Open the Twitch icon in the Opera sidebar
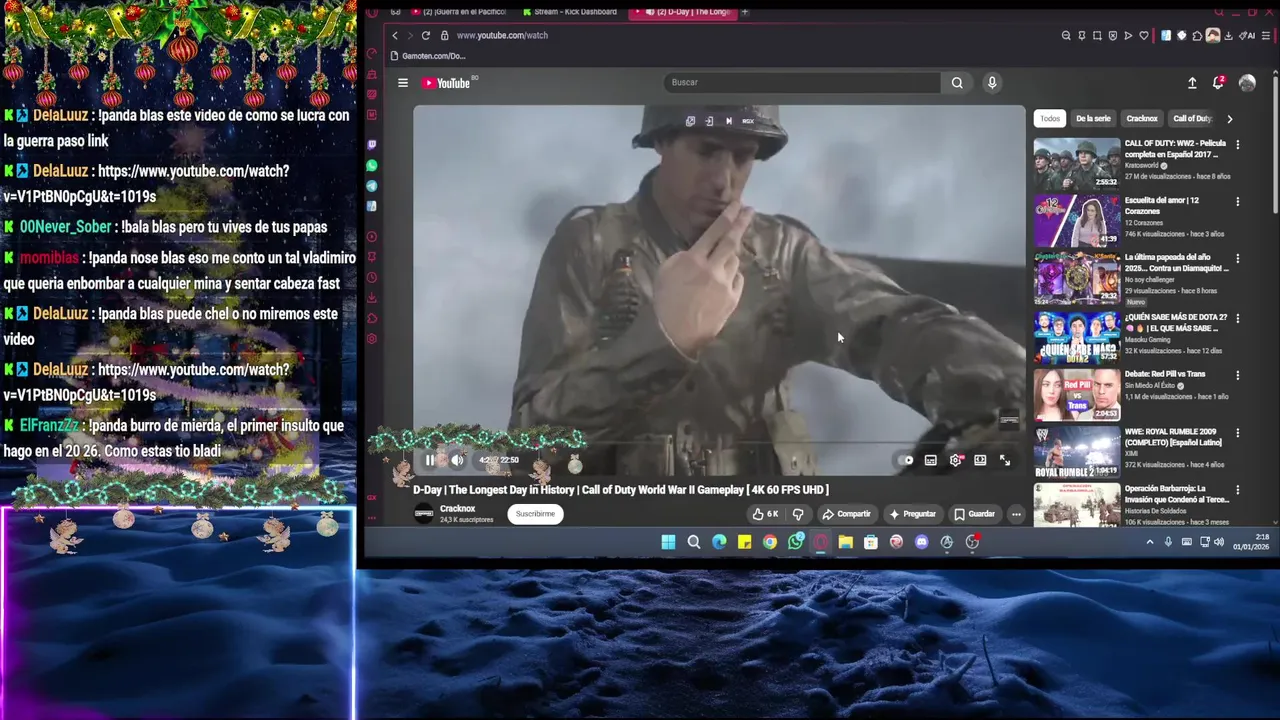The image size is (1280, 720). pyautogui.click(x=372, y=145)
